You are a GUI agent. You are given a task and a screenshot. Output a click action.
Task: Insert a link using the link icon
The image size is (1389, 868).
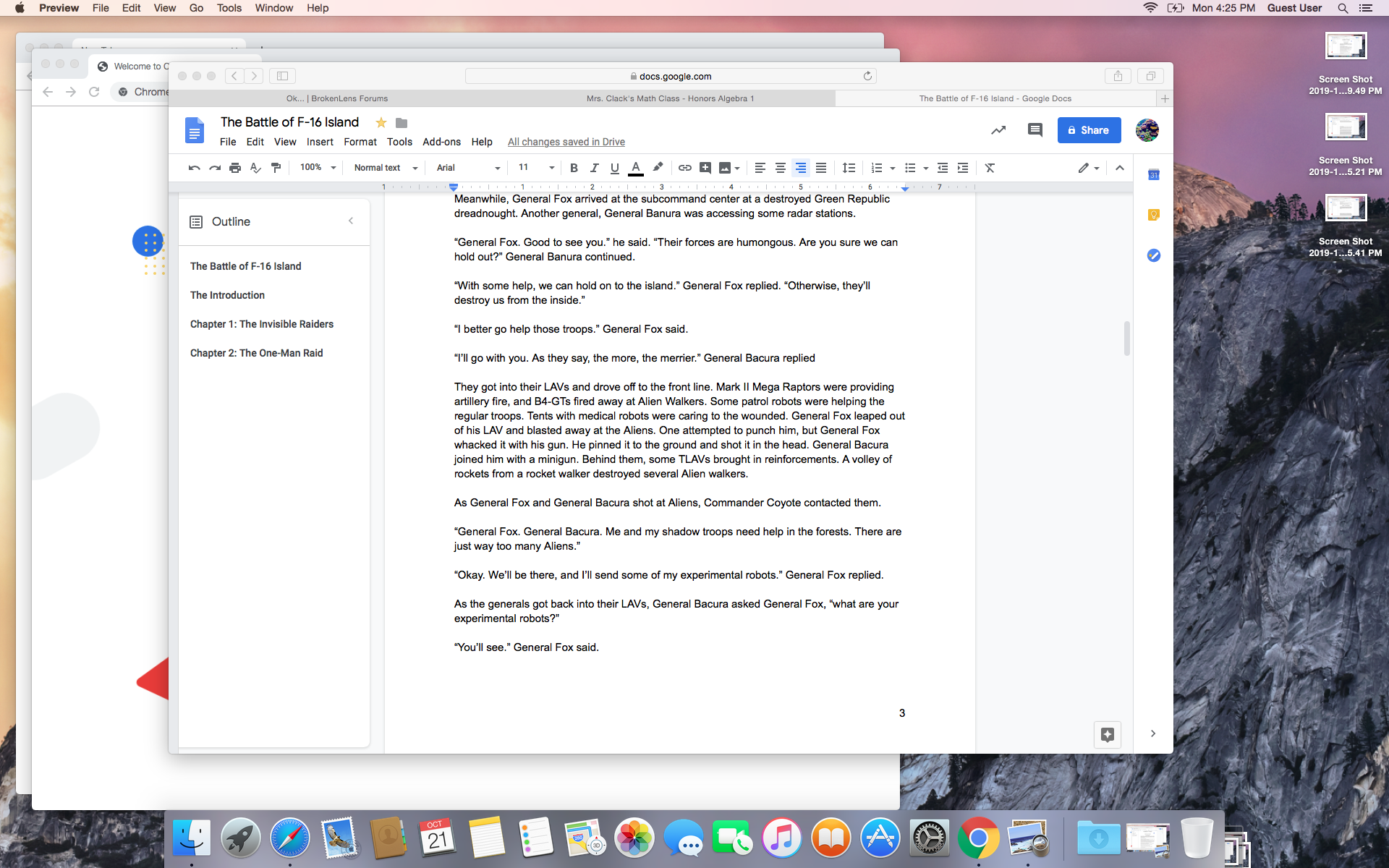684,168
